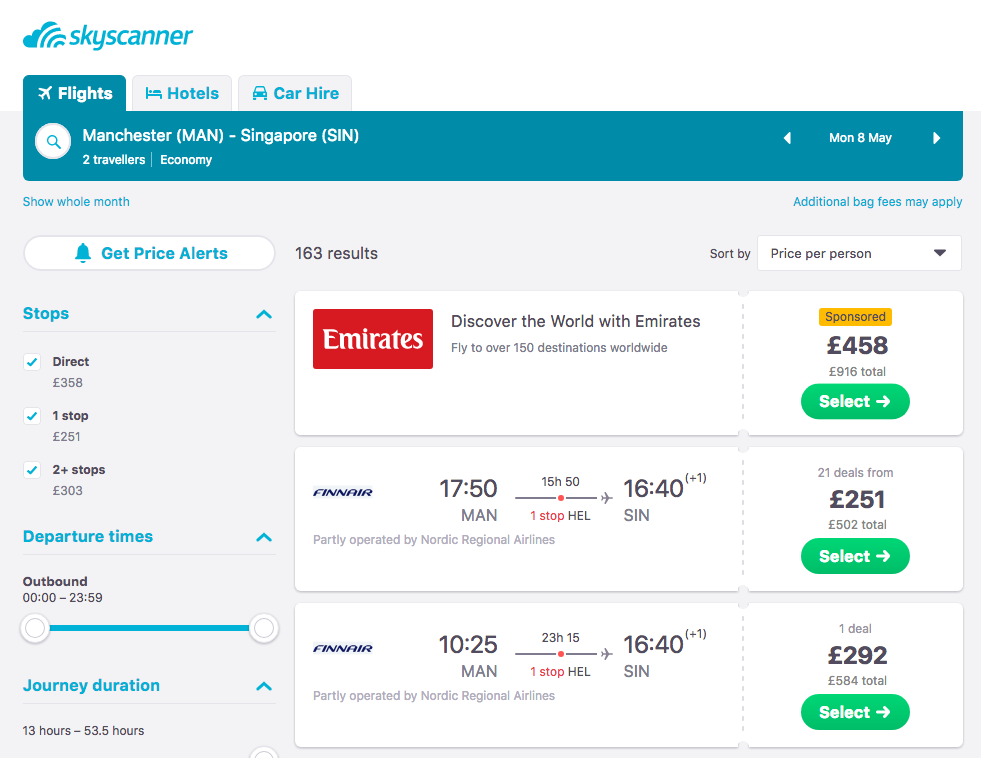Viewport: 981px width, 758px height.
Task: Select the £251 Finnair deal
Action: point(855,556)
